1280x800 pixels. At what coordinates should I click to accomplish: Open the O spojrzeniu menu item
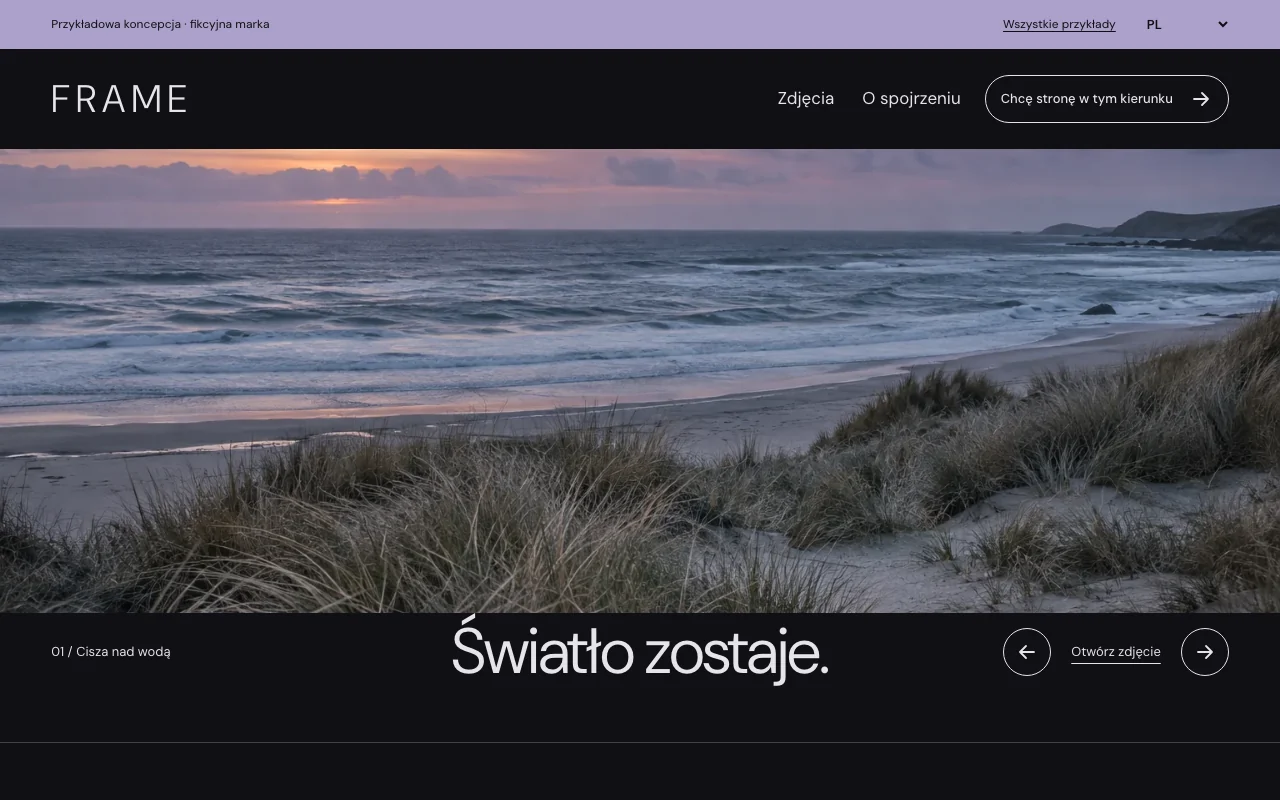pyautogui.click(x=911, y=98)
